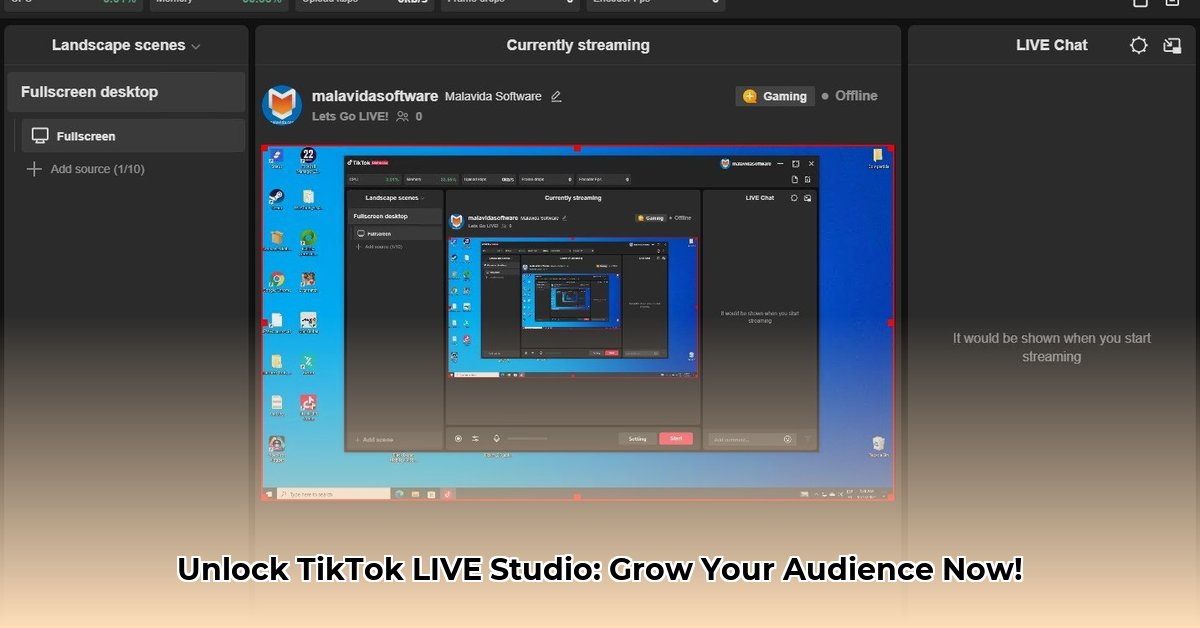Image resolution: width=1200 pixels, height=628 pixels.
Task: Click the pencil icon to edit stream info
Action: click(556, 95)
